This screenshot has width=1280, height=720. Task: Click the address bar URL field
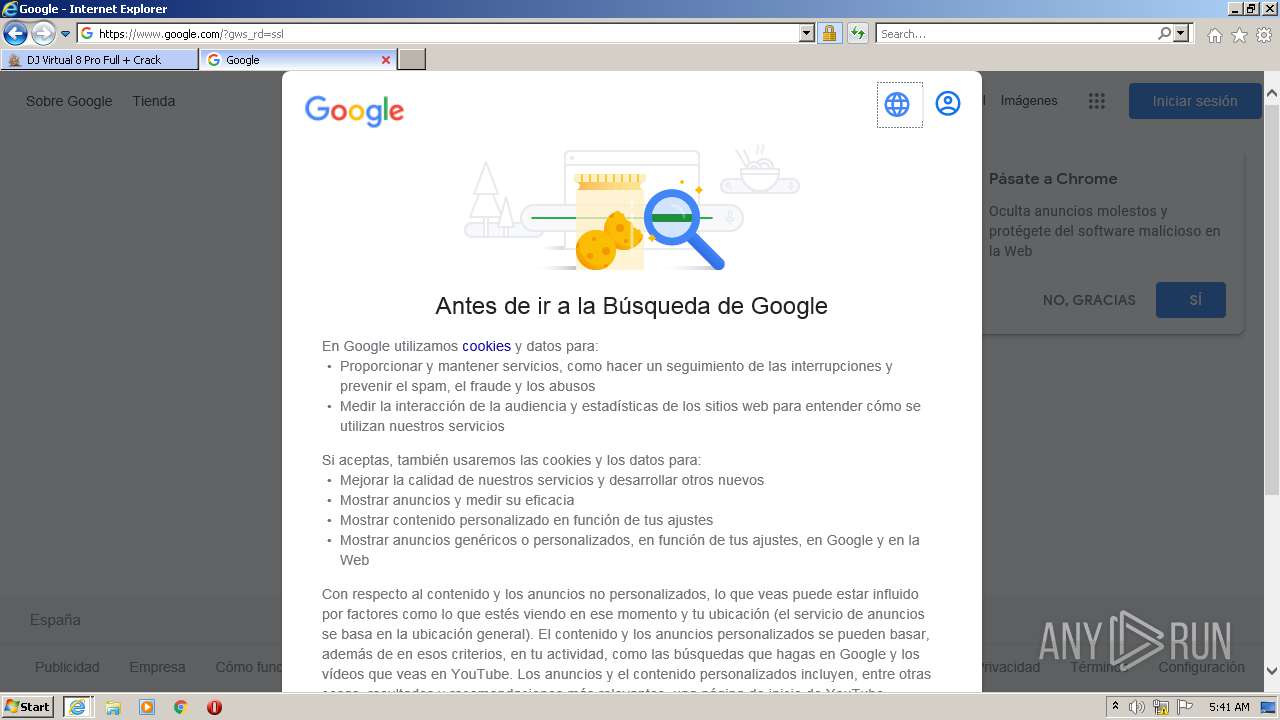(x=438, y=33)
